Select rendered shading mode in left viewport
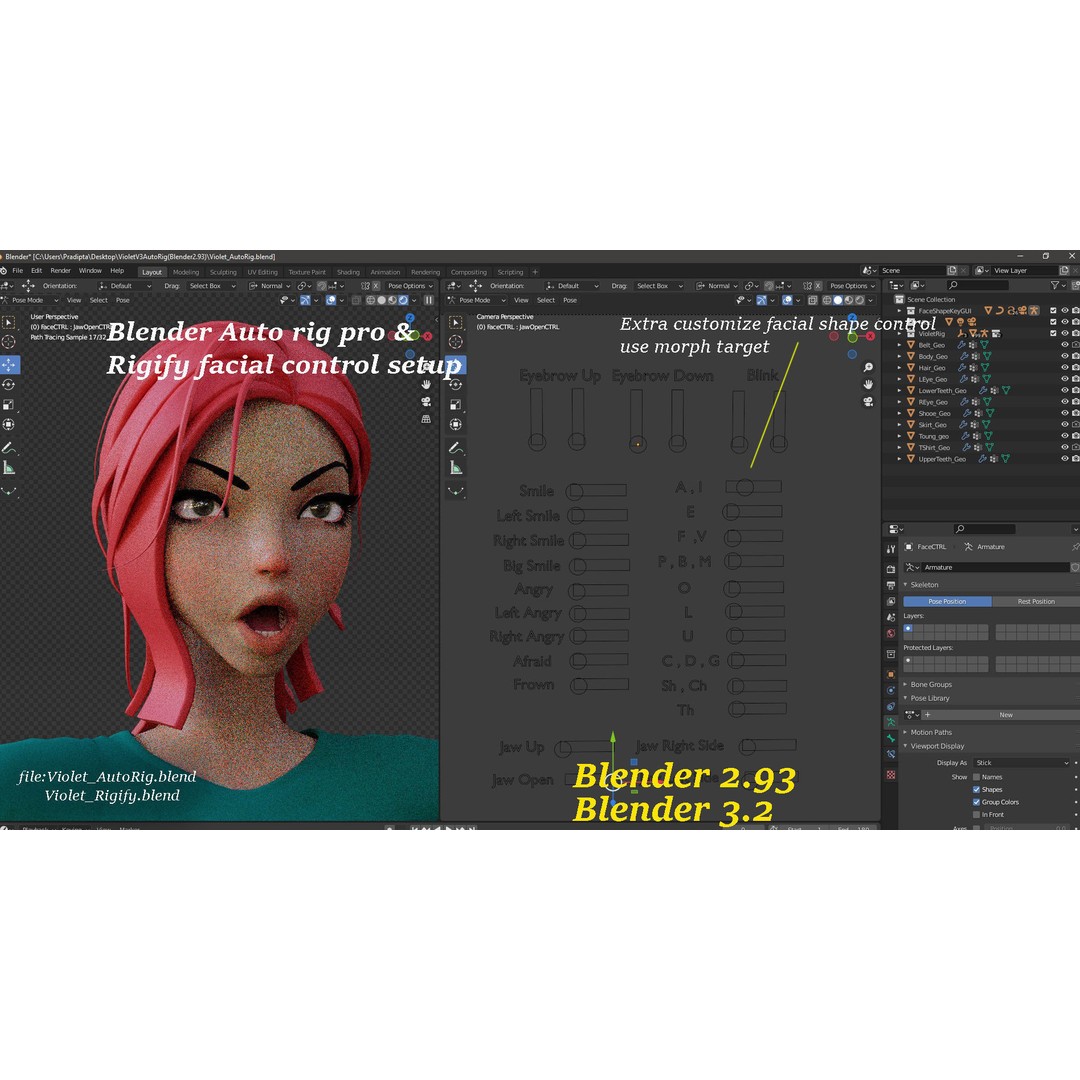This screenshot has height=1080, width=1080. click(x=403, y=300)
